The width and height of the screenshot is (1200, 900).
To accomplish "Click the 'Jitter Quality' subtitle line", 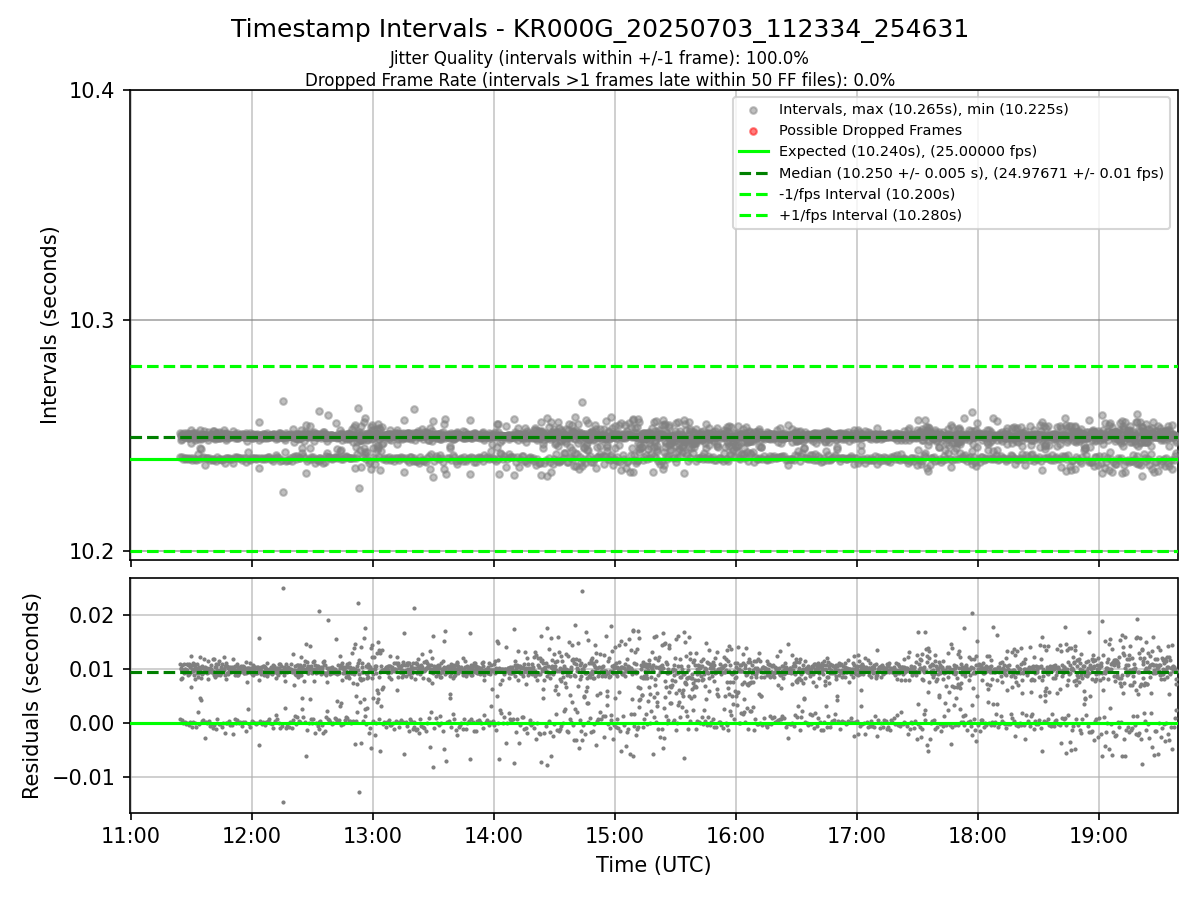I will [600, 58].
